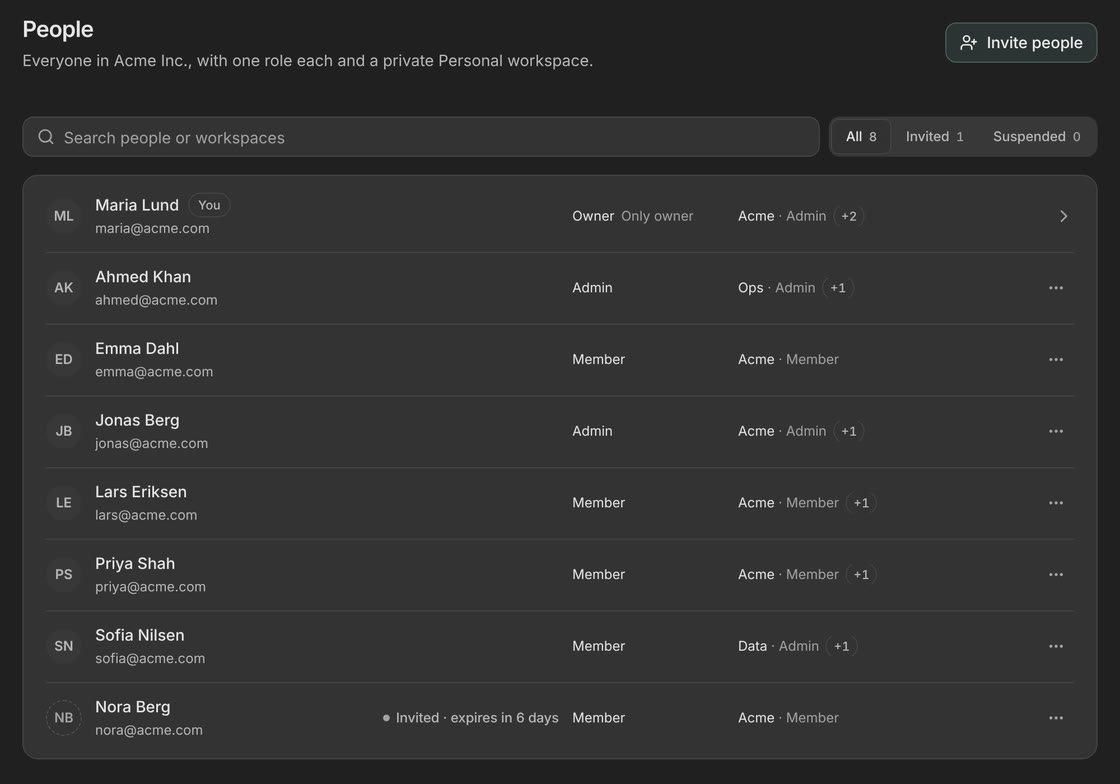
Task: Click the email emma@acme.com
Action: pyautogui.click(x=154, y=372)
